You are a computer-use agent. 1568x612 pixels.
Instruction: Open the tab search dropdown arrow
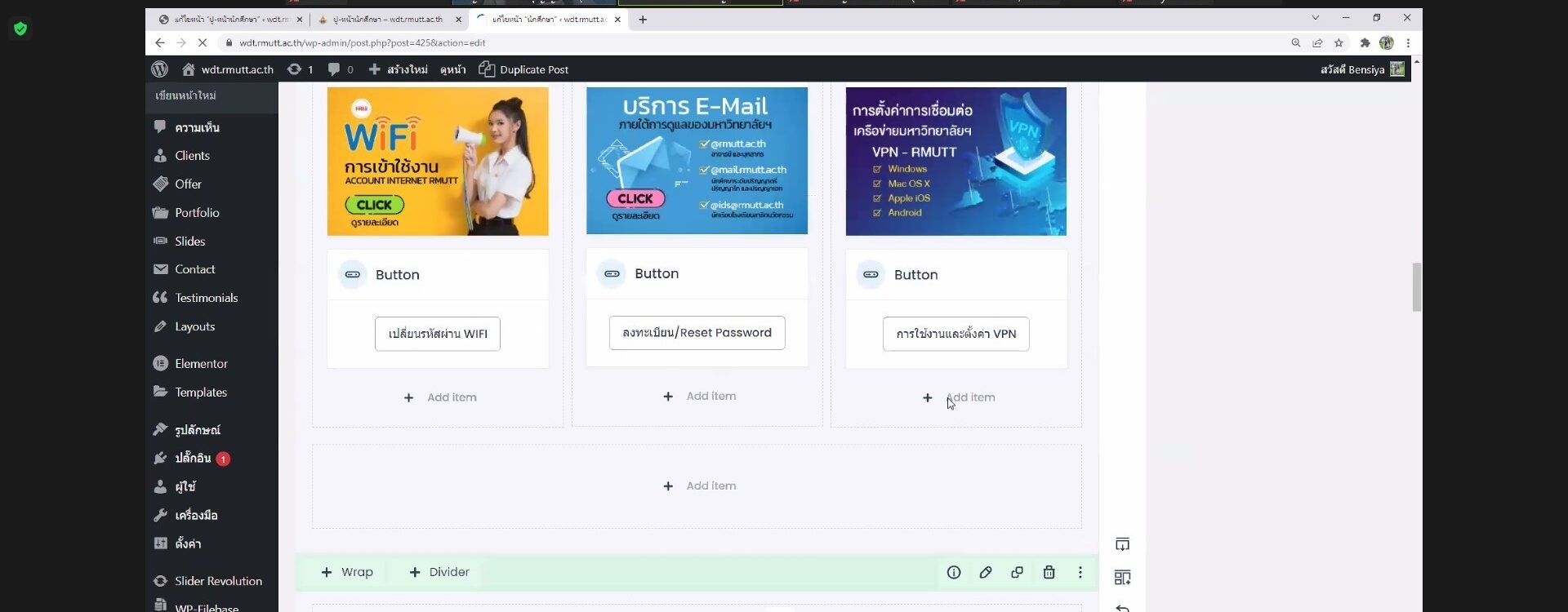(1315, 18)
